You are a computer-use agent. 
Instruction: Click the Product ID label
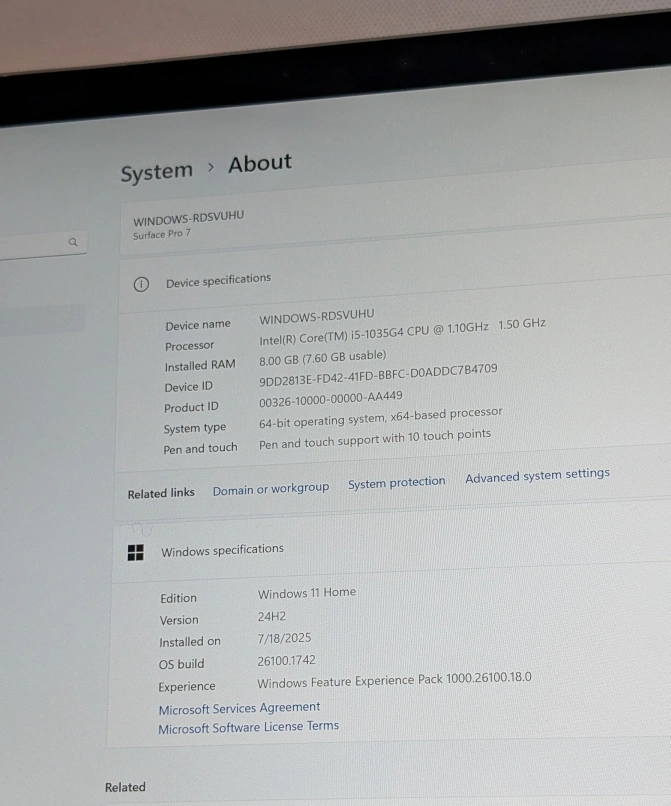pyautogui.click(x=191, y=407)
